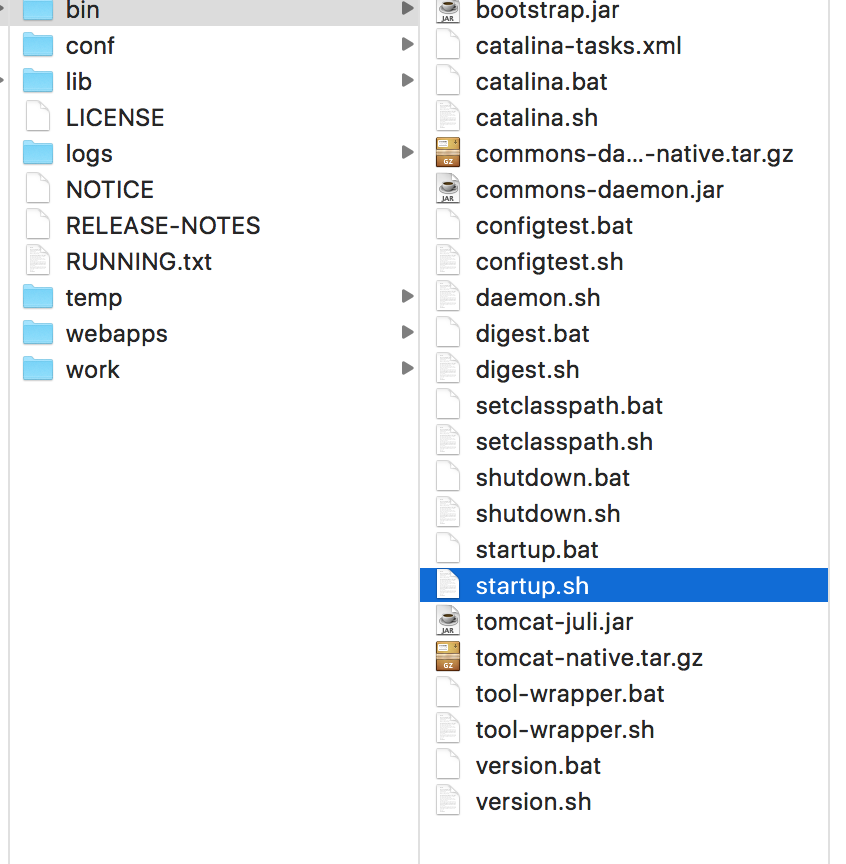Select the name commons-daemon.jar
The image size is (846, 864).
(x=600, y=190)
